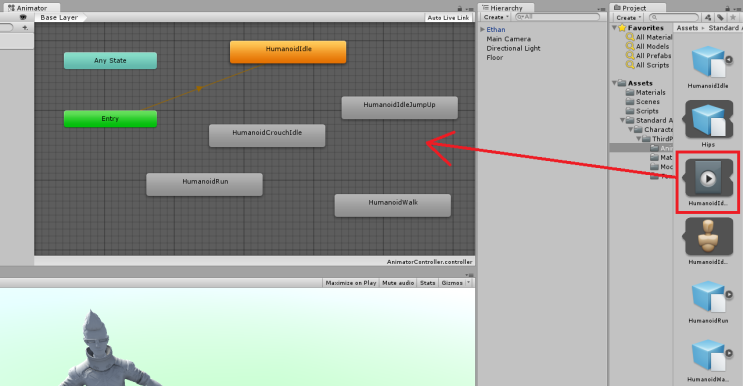
Task: Collapse the Assets folder tree
Action: coord(614,83)
